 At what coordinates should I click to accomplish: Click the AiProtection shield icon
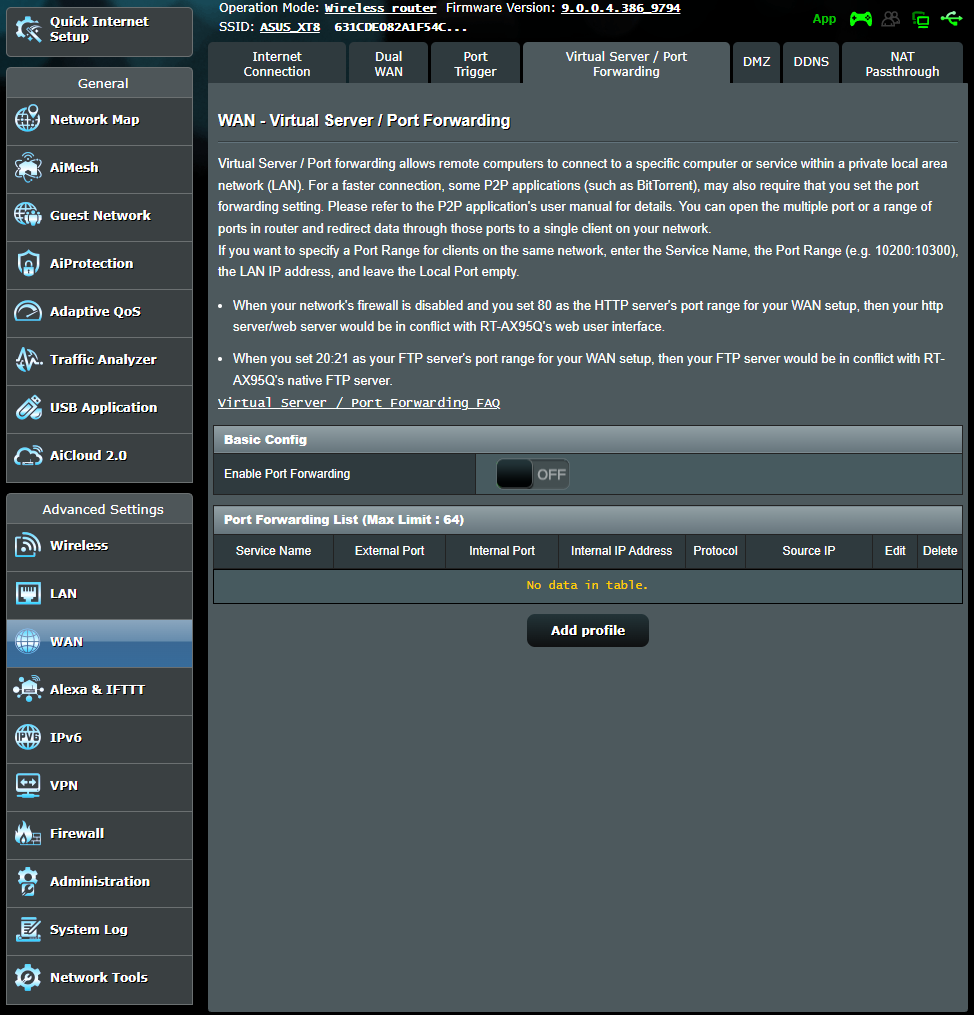(x=28, y=263)
